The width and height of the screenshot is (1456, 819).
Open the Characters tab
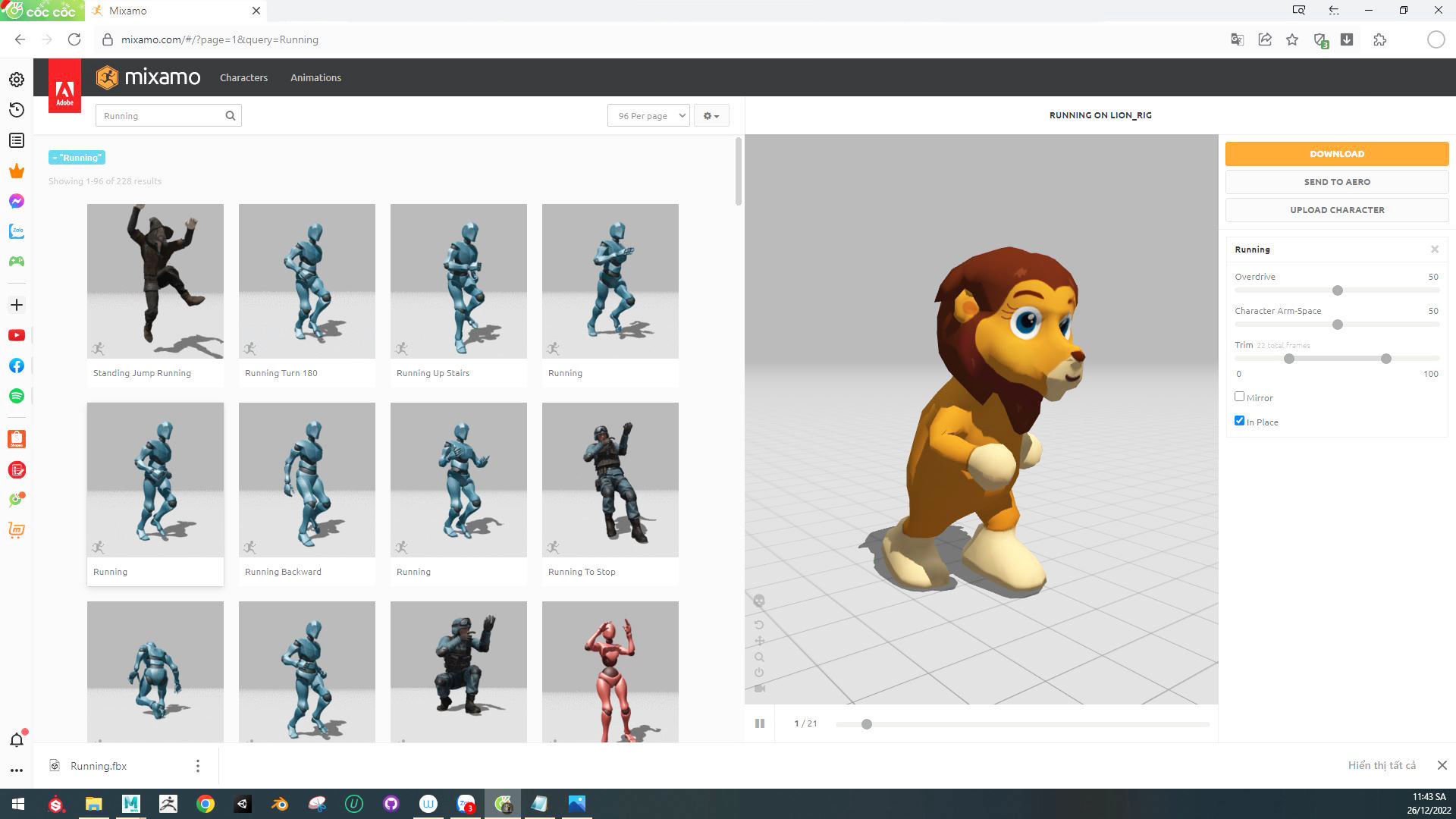pyautogui.click(x=243, y=77)
